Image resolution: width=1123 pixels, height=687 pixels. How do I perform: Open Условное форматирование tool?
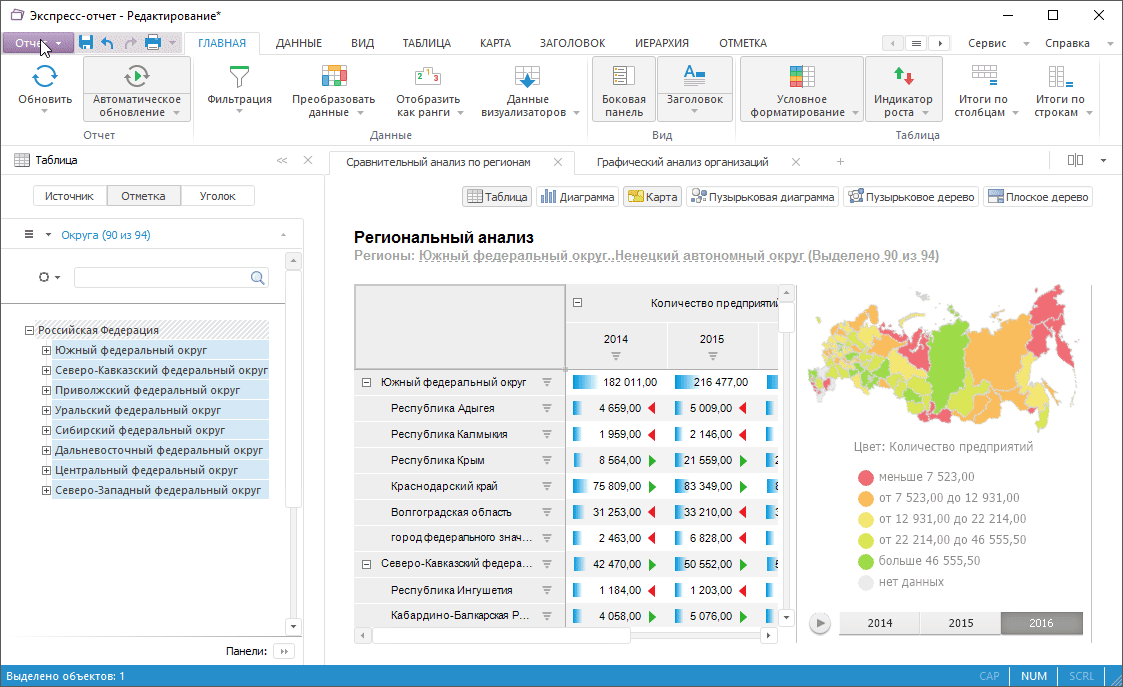click(801, 76)
